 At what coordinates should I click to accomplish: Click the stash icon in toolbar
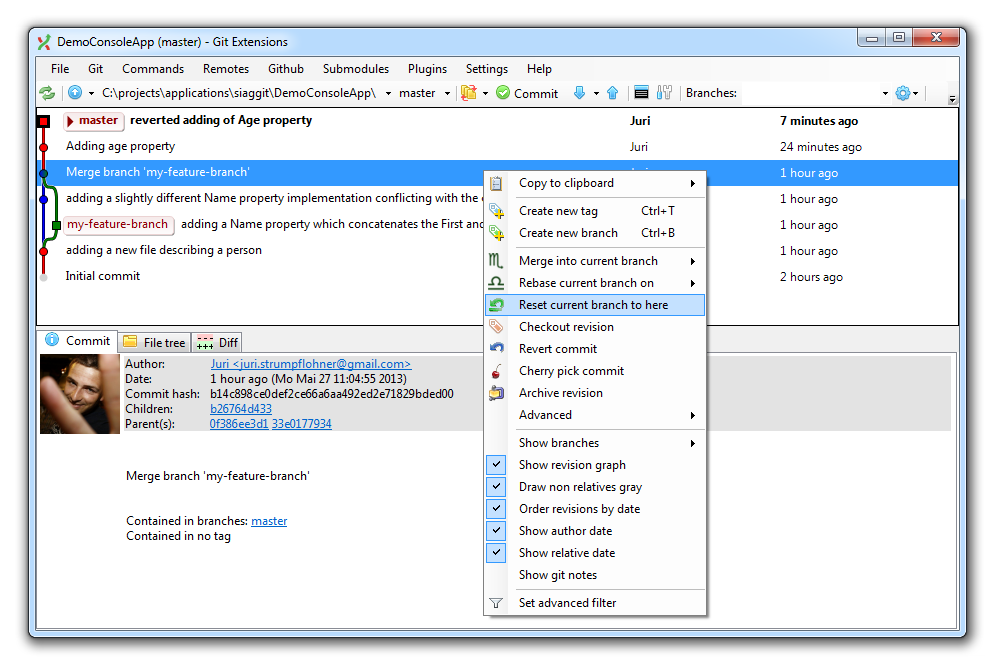point(469,93)
